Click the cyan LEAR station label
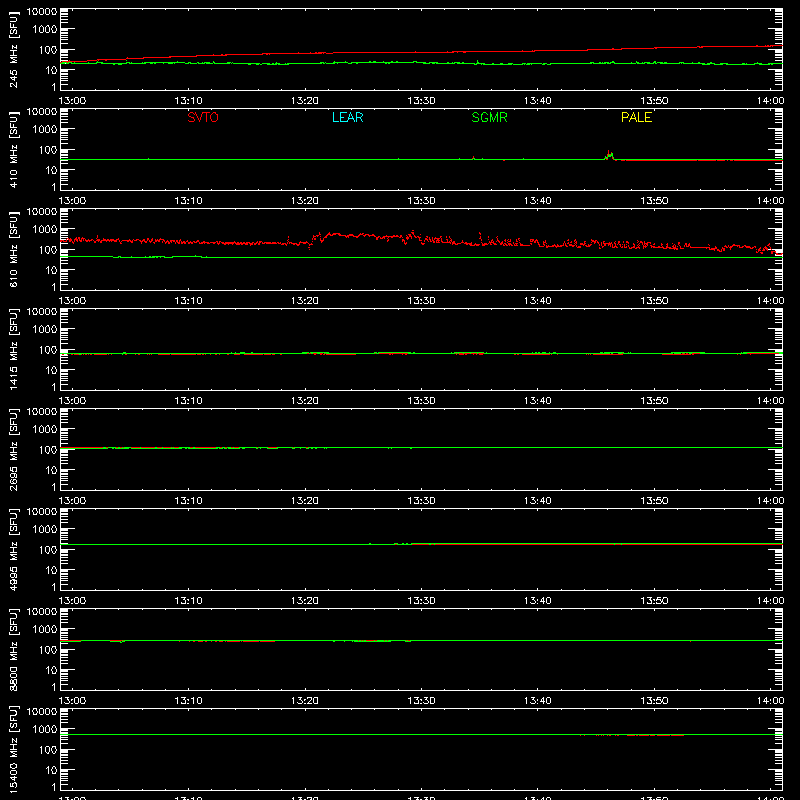The width and height of the screenshot is (800, 800). pyautogui.click(x=347, y=117)
